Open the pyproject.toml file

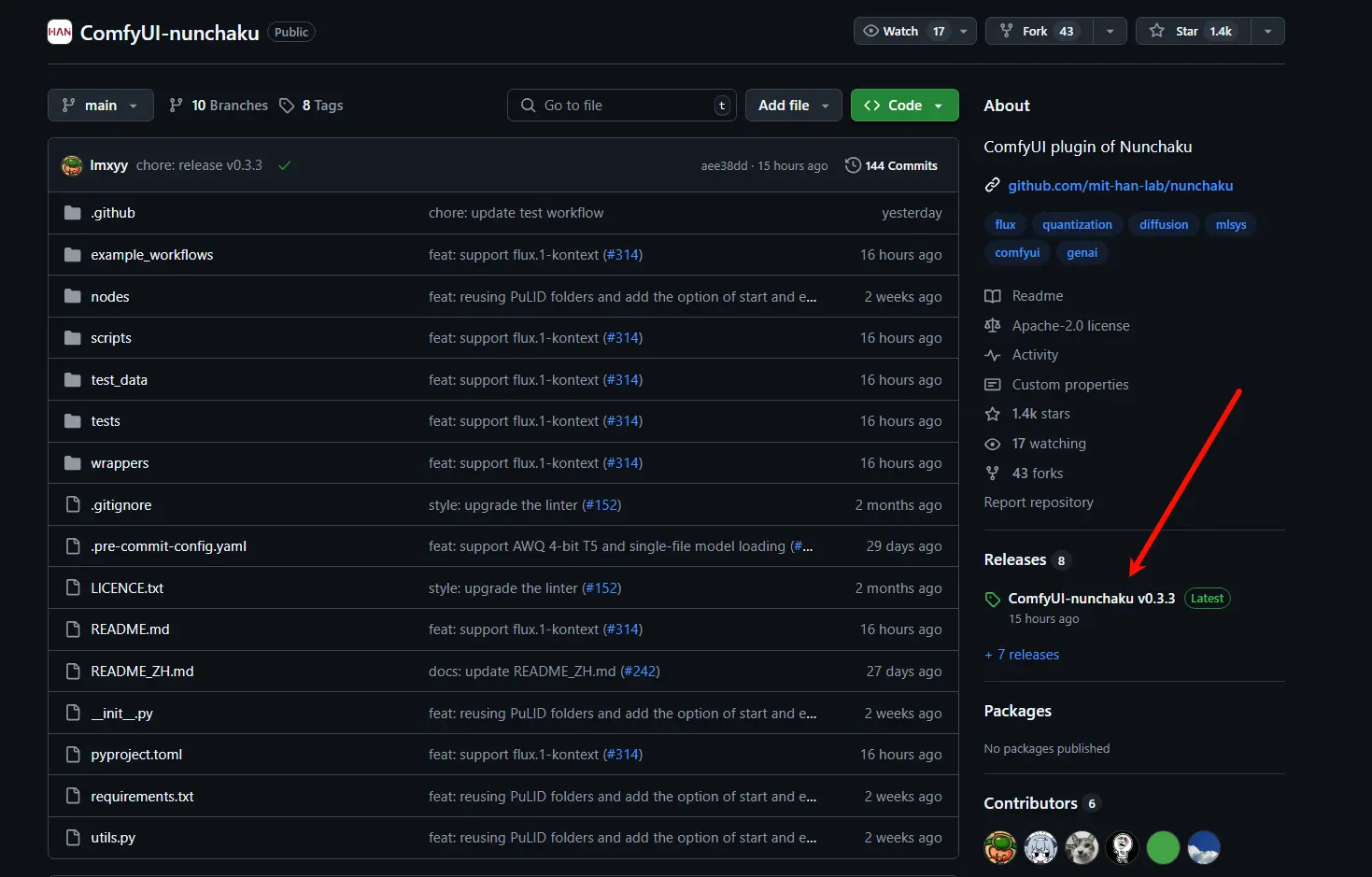pyautogui.click(x=136, y=755)
